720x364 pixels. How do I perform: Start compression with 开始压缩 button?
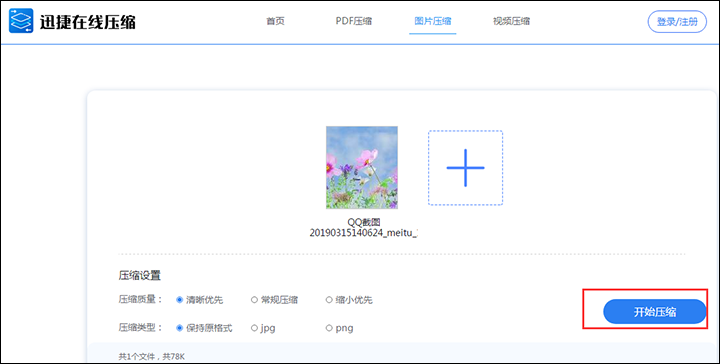[655, 312]
